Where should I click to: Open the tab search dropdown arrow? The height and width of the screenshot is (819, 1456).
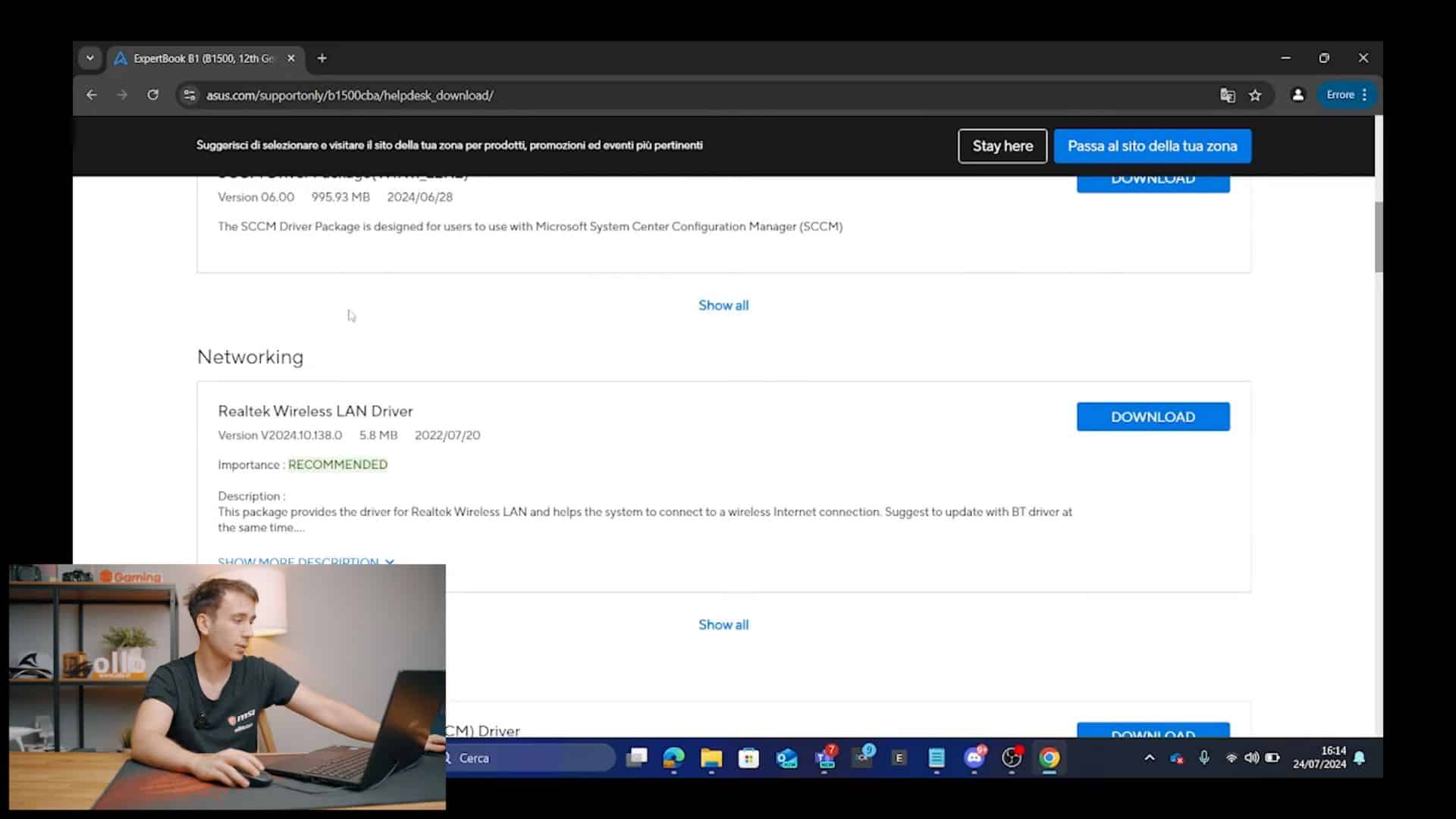tap(89, 58)
